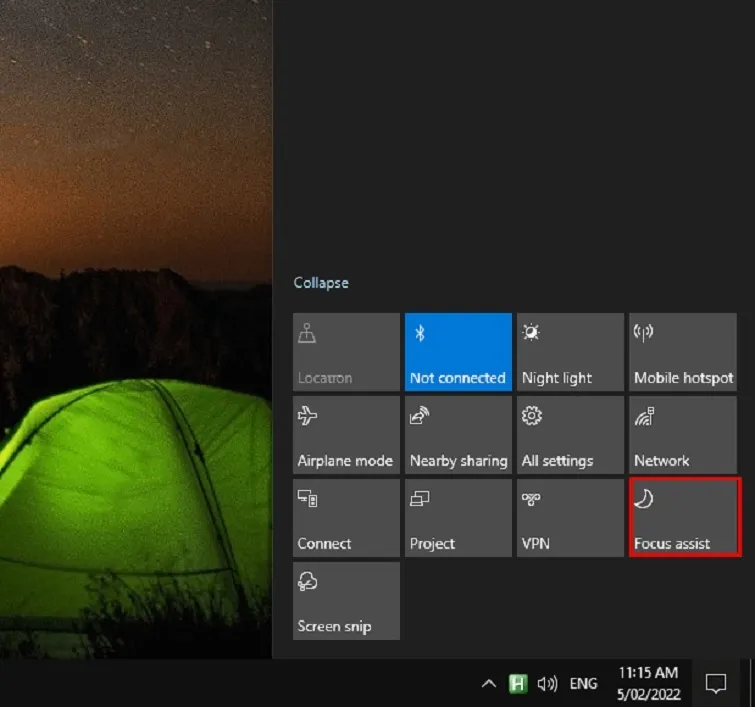Open All settings gear tile

click(x=570, y=434)
